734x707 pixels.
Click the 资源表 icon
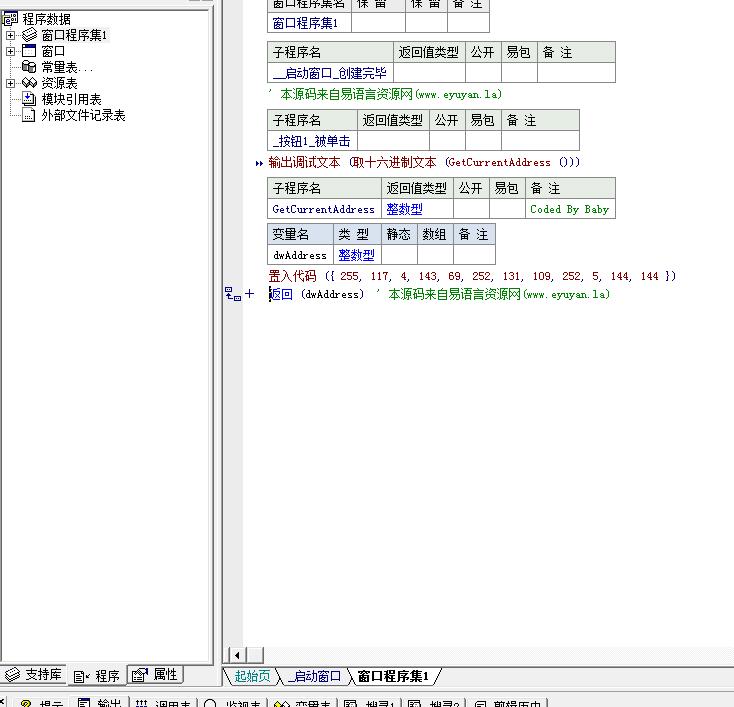[x=29, y=83]
